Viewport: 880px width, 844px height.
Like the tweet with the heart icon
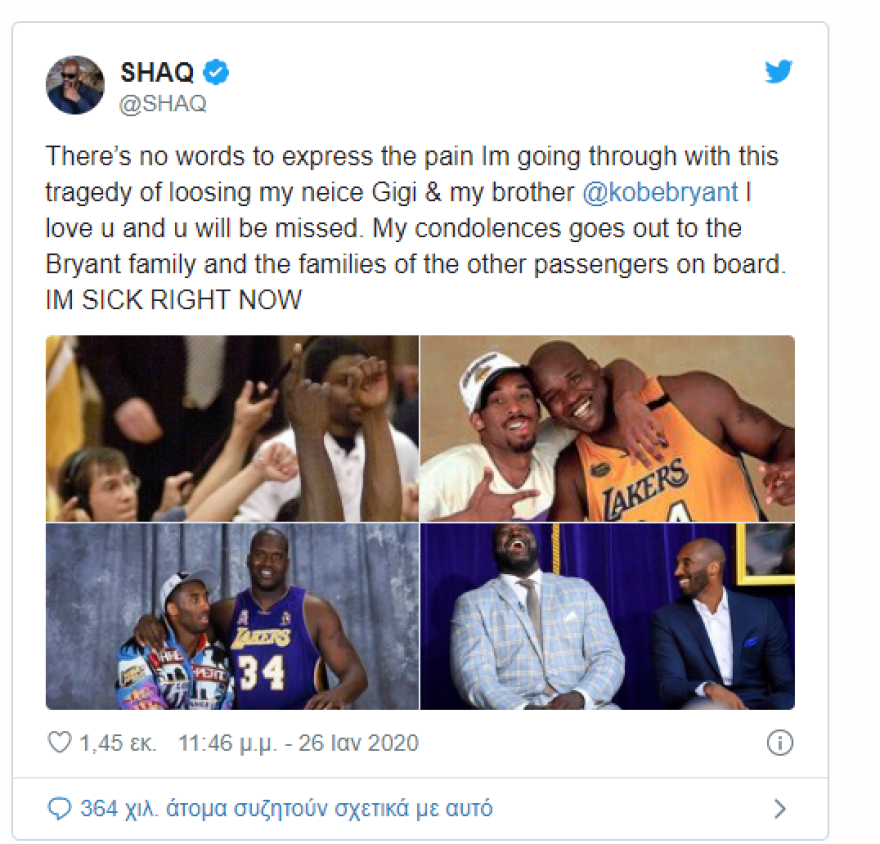60,743
